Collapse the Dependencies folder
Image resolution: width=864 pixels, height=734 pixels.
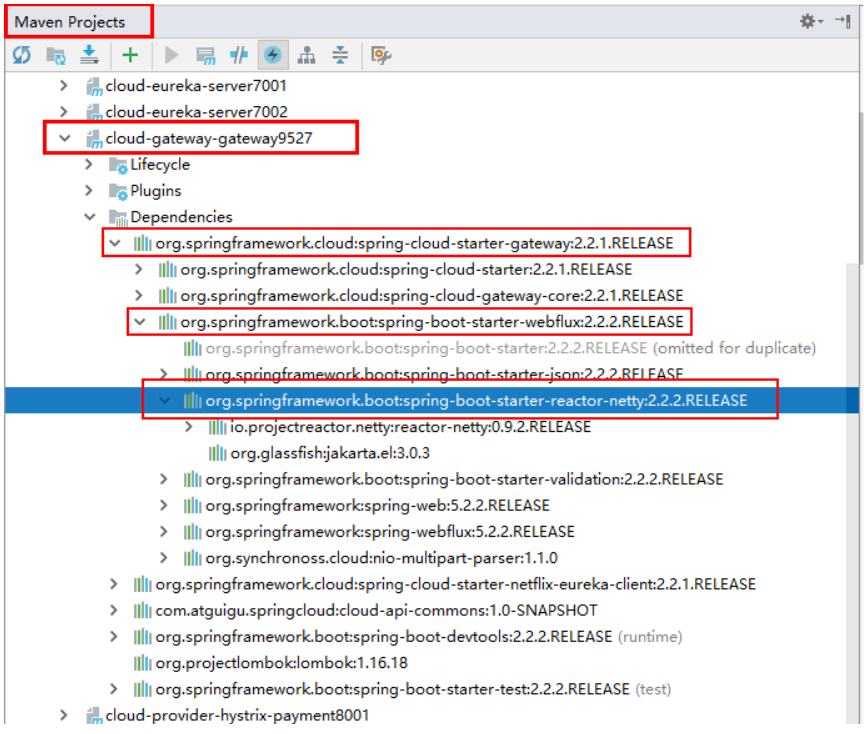tap(90, 217)
